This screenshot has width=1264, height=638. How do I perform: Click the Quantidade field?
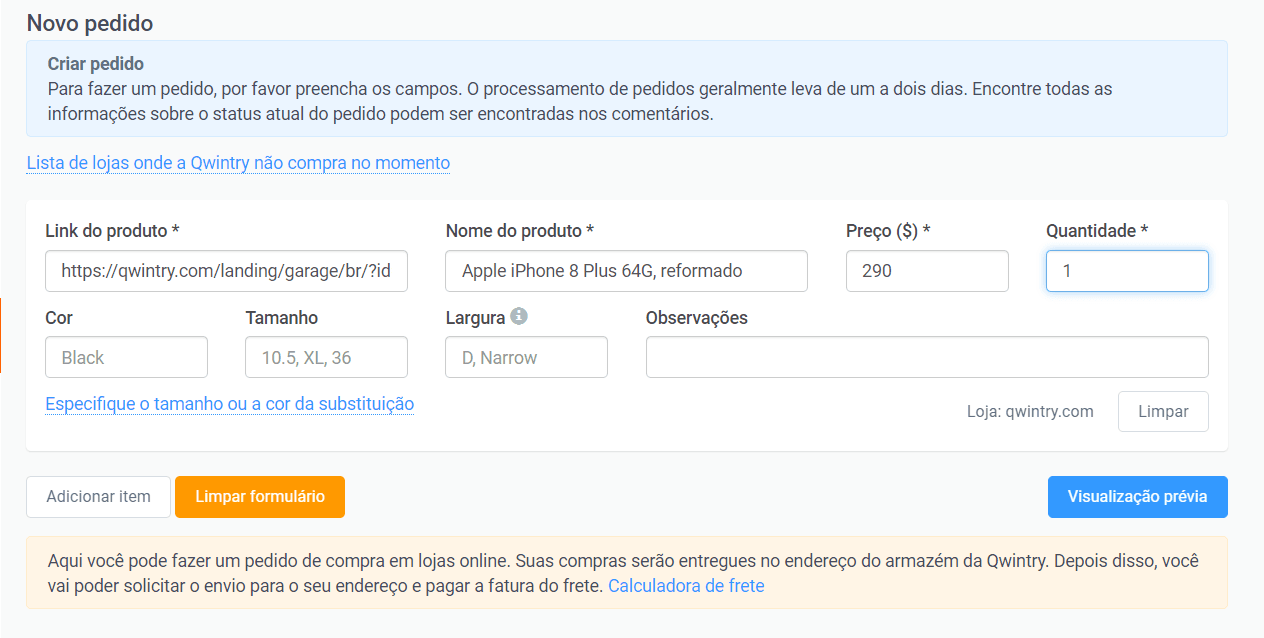1127,271
